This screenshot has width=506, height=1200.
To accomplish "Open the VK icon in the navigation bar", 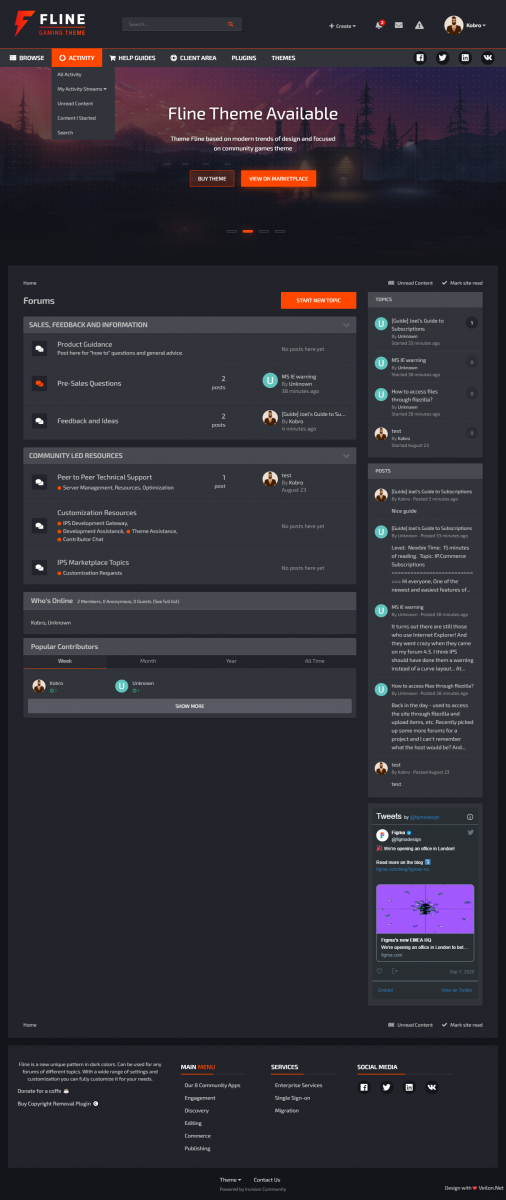I will click(x=488, y=58).
